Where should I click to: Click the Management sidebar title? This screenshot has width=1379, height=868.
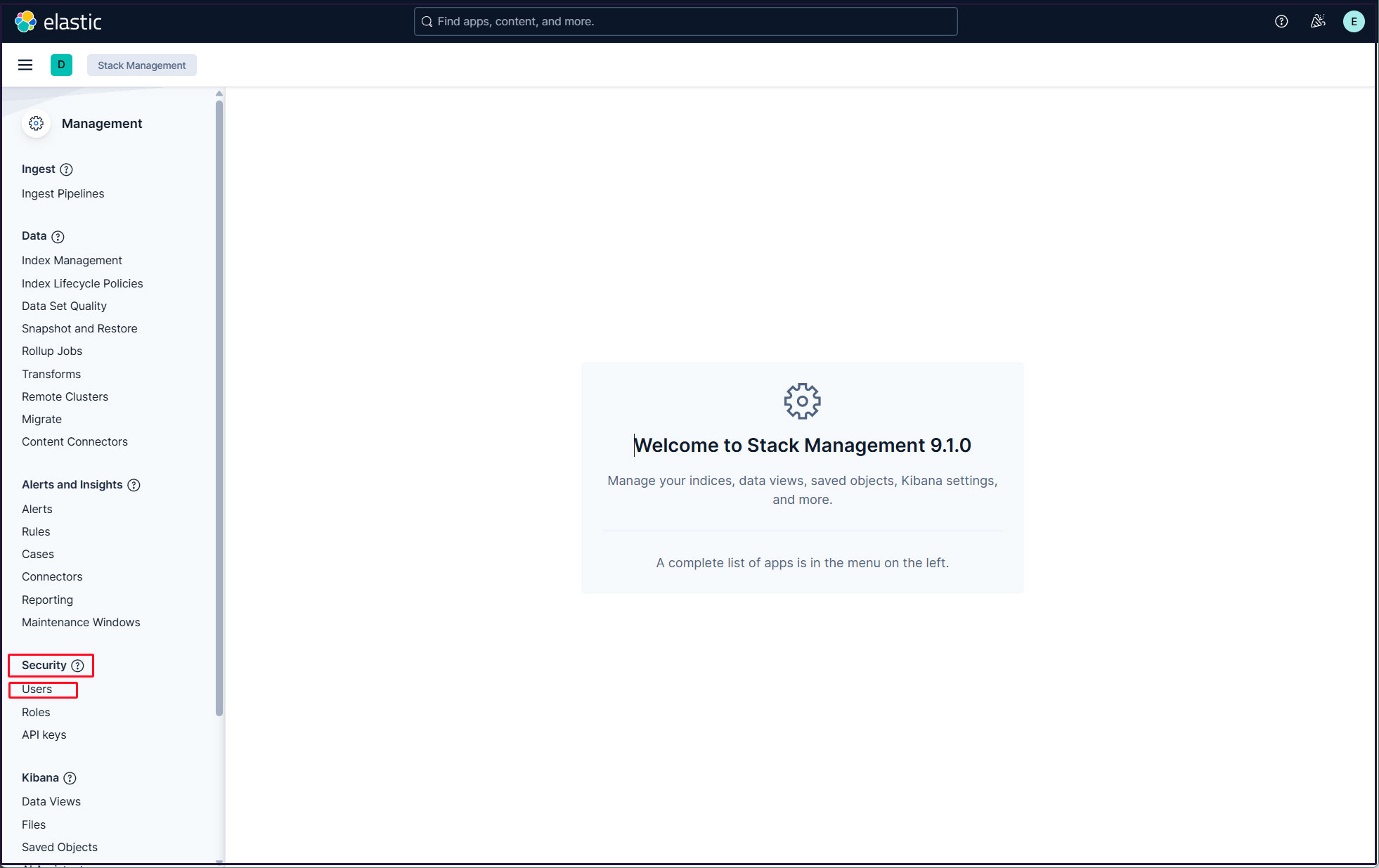[x=102, y=124]
